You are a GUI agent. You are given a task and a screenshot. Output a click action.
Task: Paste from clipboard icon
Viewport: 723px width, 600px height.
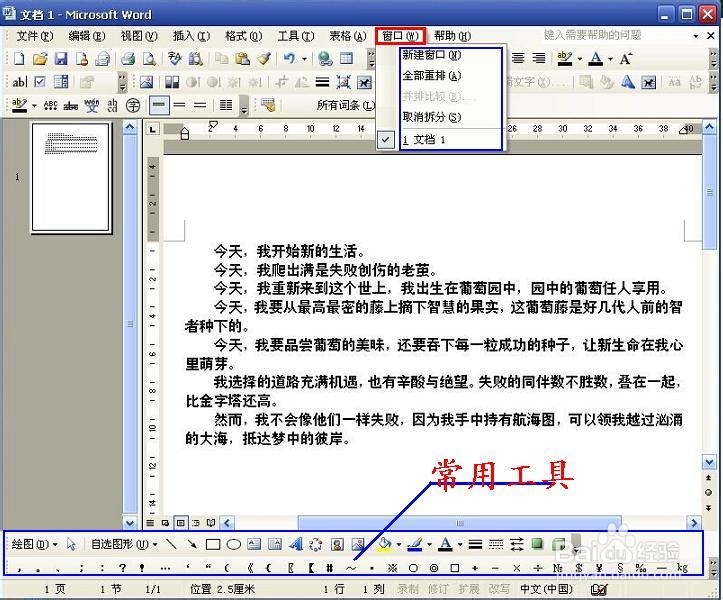[242, 59]
